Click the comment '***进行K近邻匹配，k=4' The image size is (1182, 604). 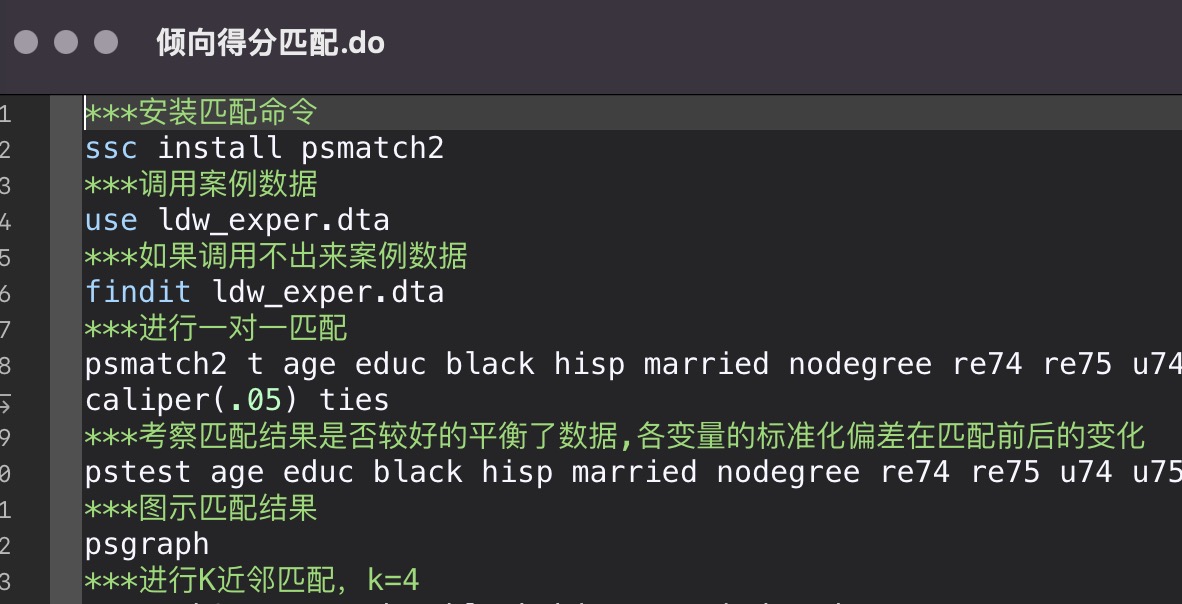[x=252, y=580]
